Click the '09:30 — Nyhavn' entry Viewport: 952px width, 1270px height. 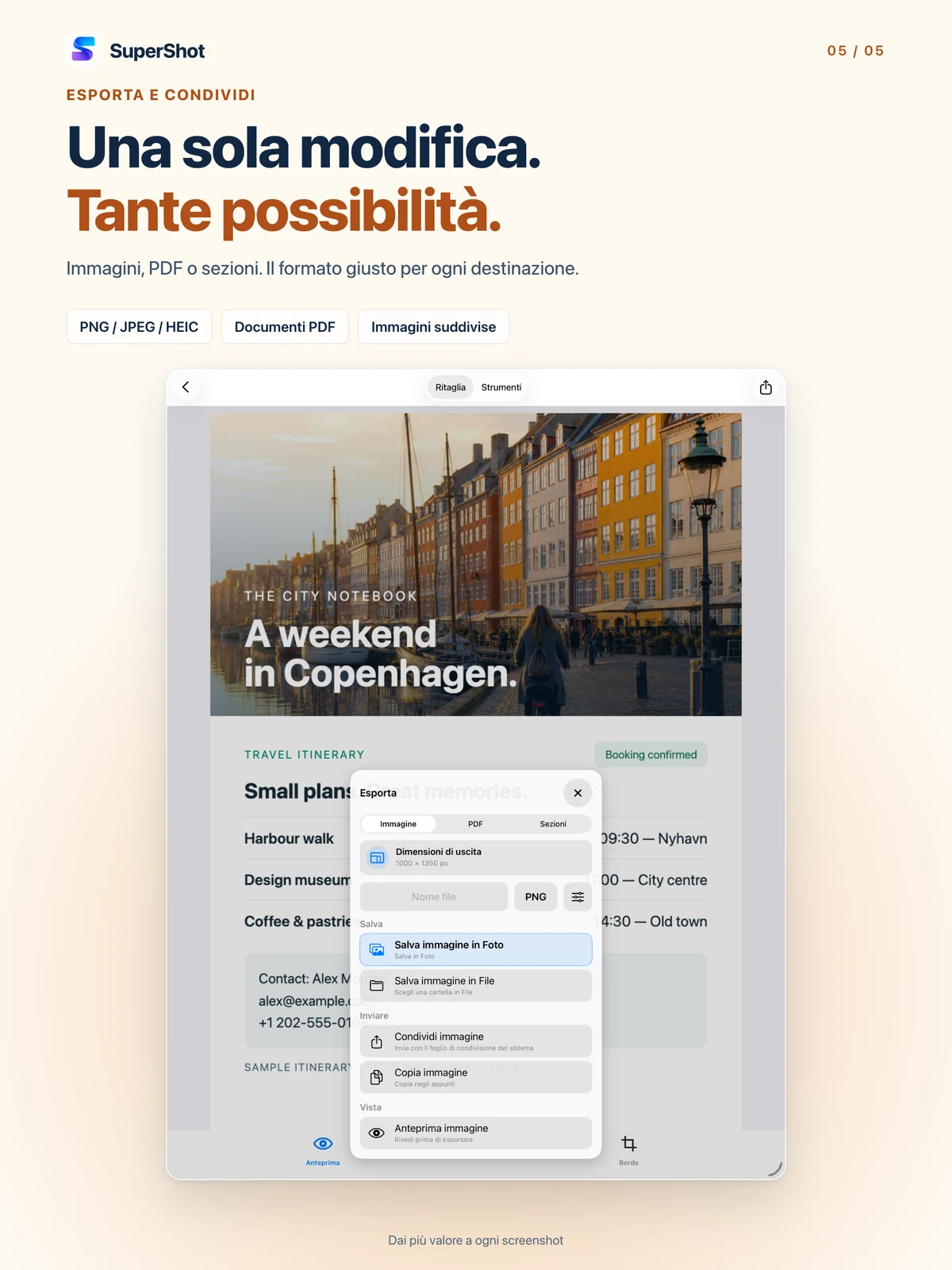654,839
